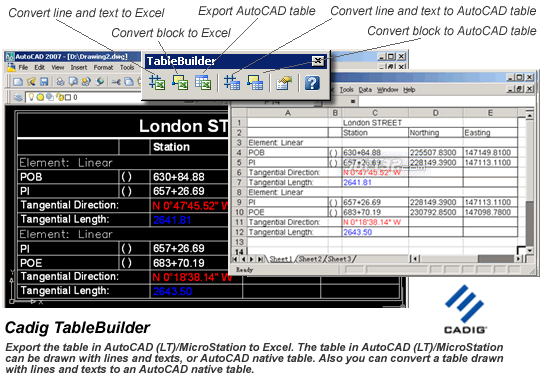The image size is (540, 380).
Task: Select column A header in Excel
Action: pyautogui.click(x=288, y=113)
